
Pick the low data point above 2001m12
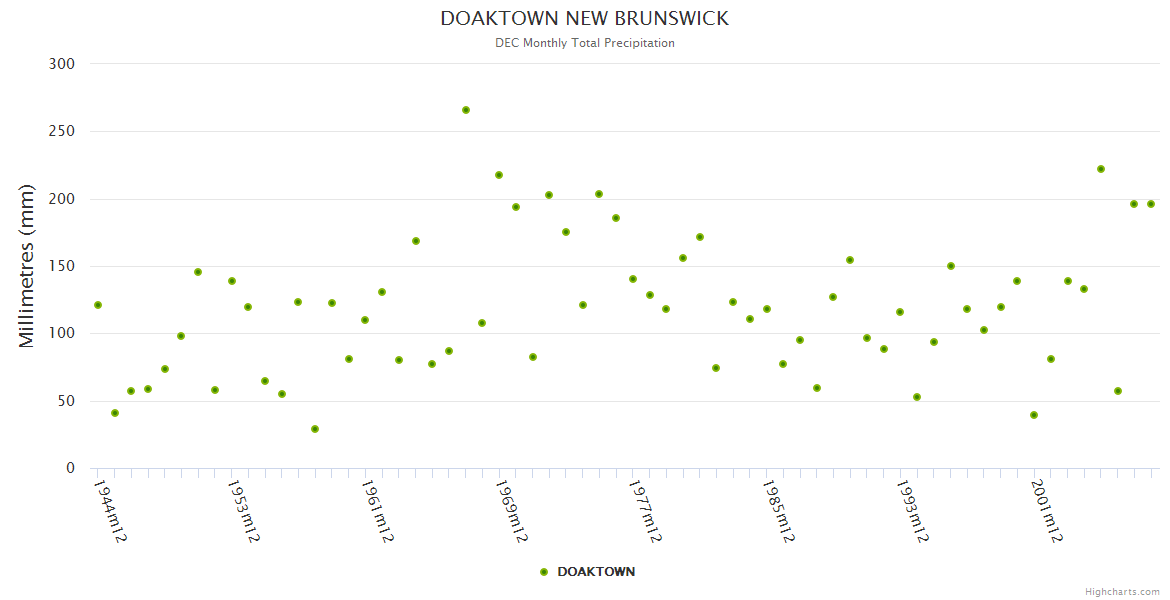tap(1034, 415)
